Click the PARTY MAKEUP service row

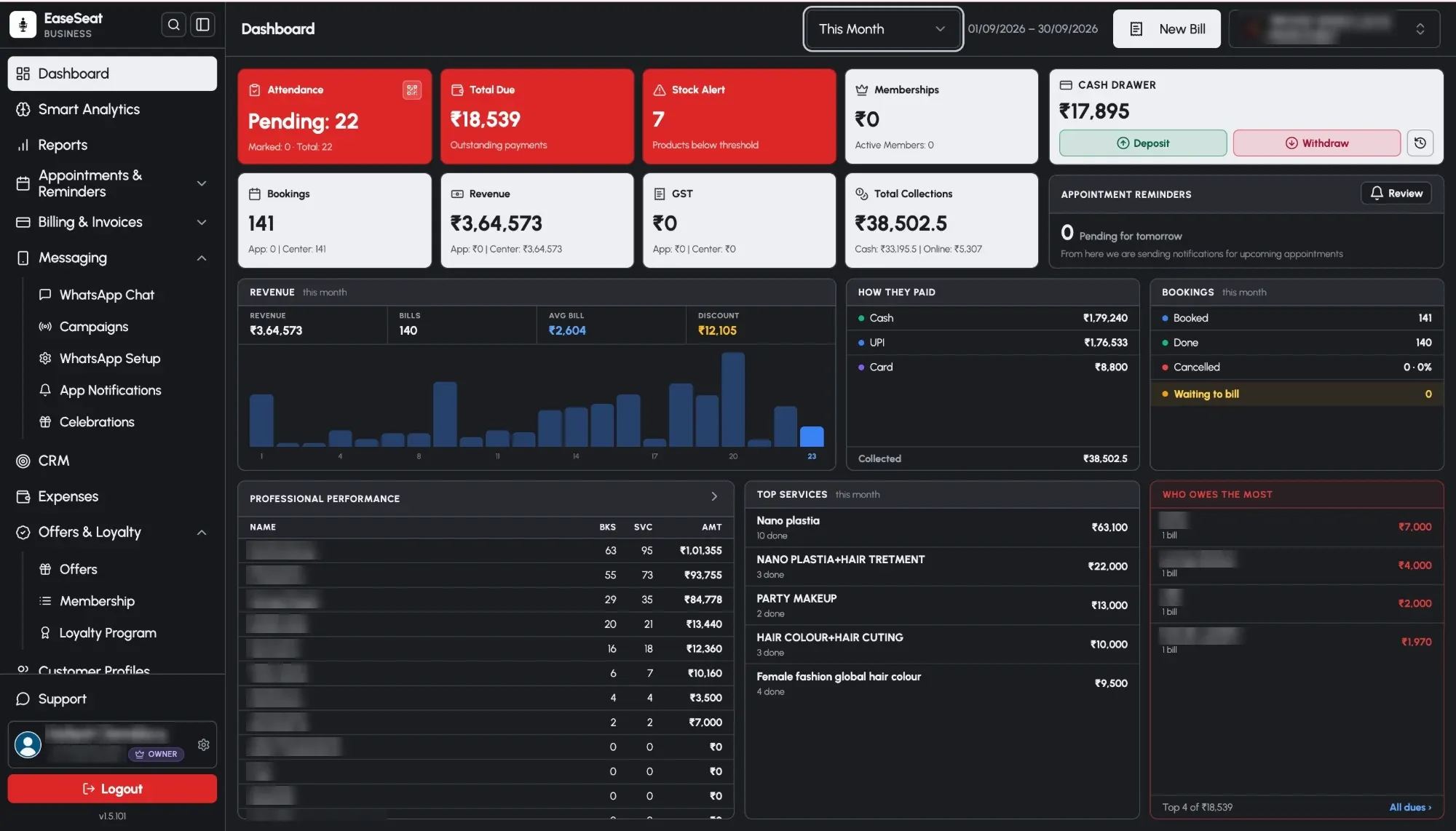[941, 605]
